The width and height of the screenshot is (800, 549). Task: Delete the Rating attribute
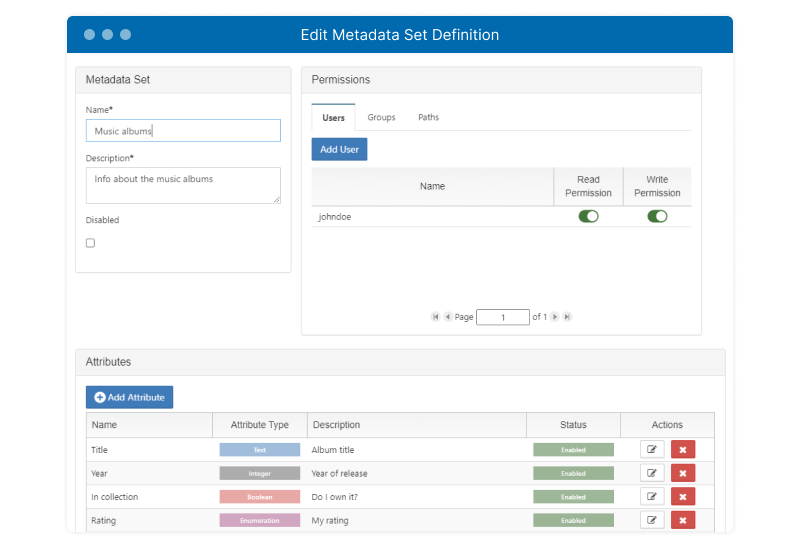tap(683, 520)
